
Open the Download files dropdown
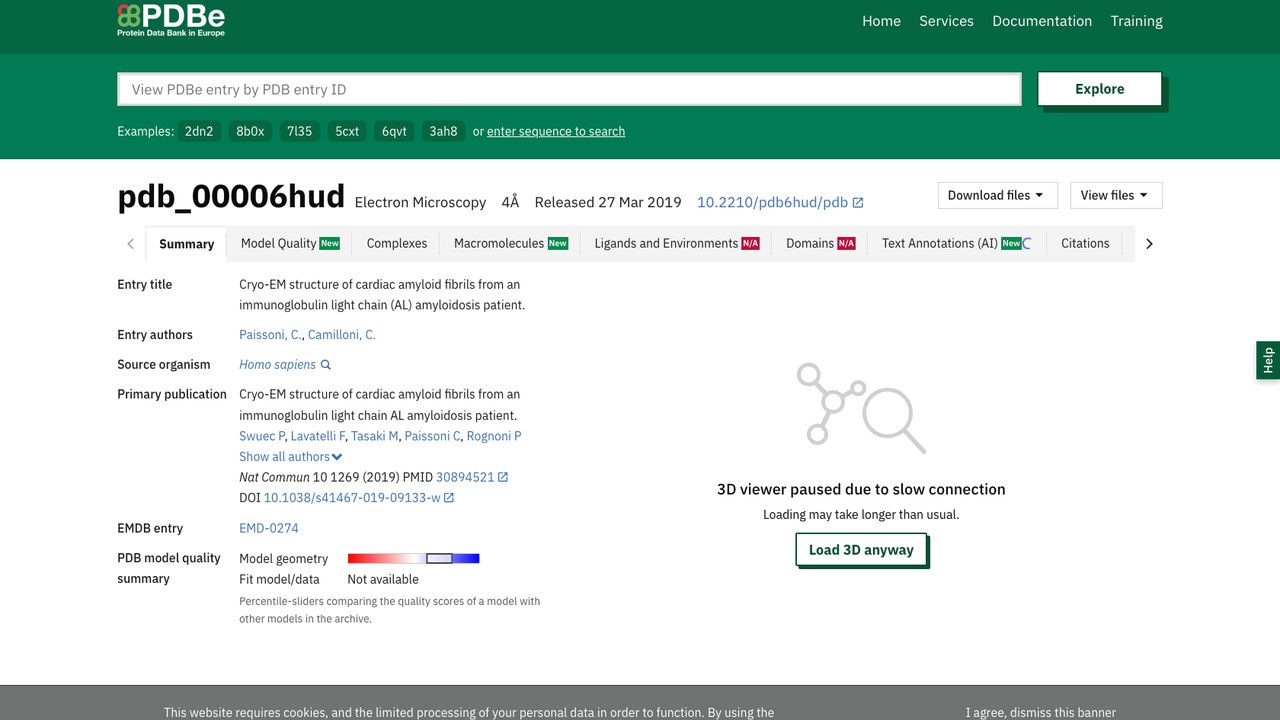click(997, 195)
